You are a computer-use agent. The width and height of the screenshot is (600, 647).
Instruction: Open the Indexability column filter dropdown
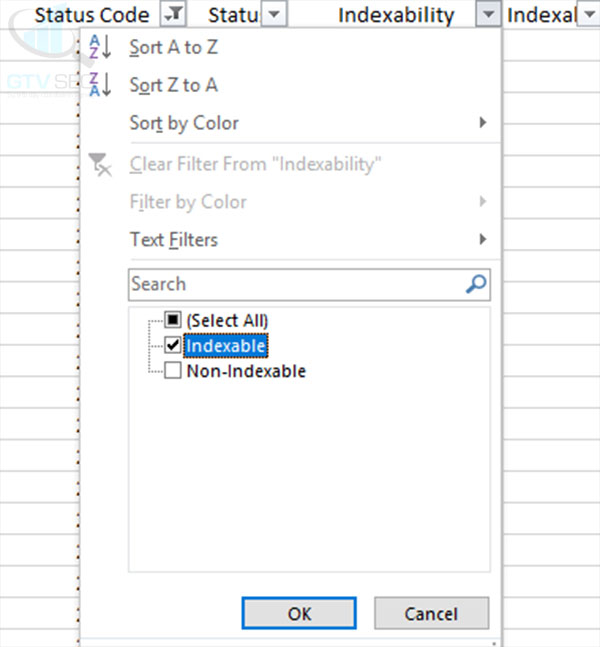tap(487, 15)
